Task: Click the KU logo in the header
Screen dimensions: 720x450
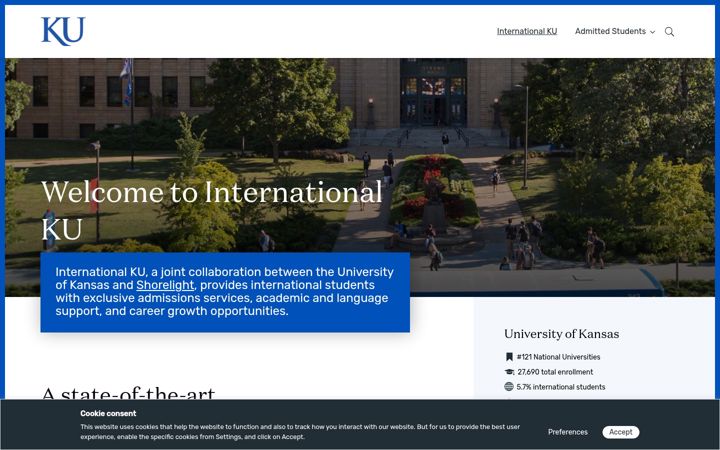Action: click(63, 31)
